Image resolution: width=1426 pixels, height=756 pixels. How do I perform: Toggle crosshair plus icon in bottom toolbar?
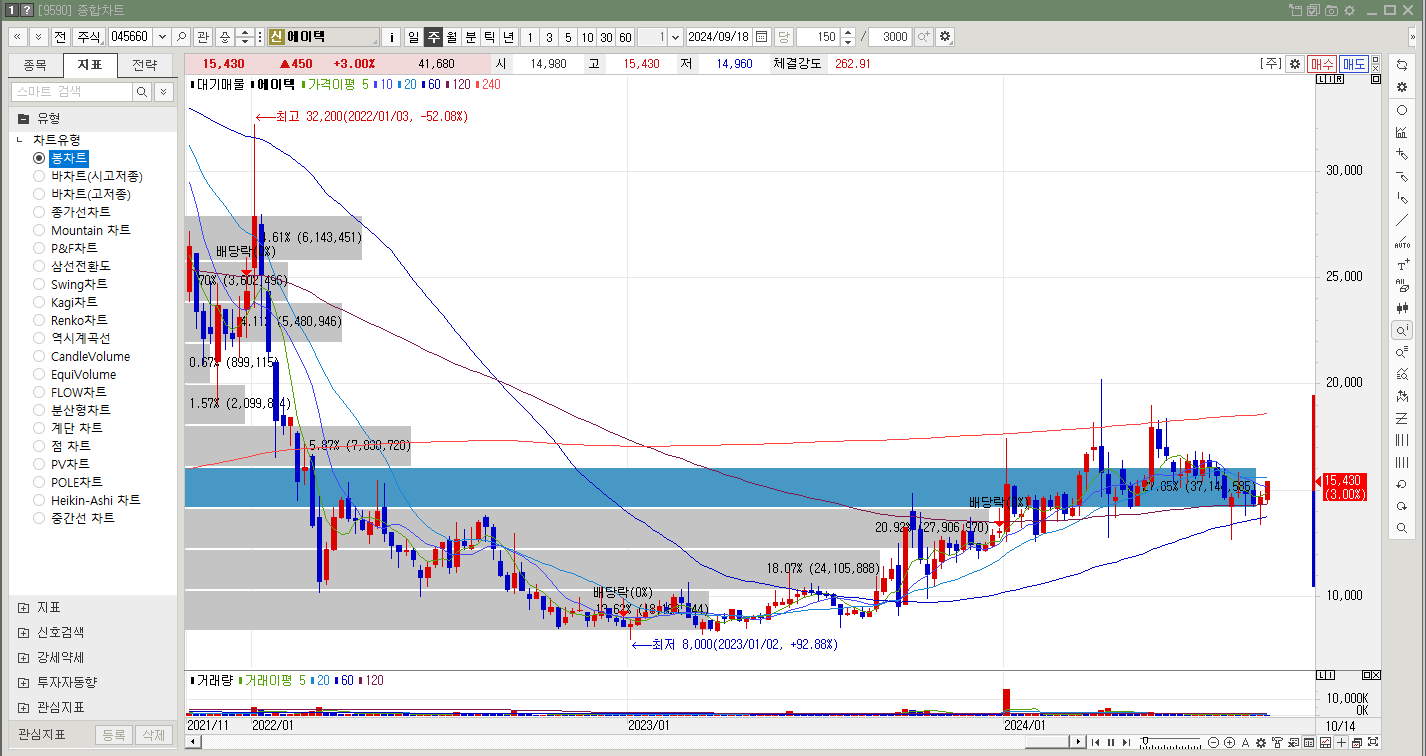pos(1341,742)
